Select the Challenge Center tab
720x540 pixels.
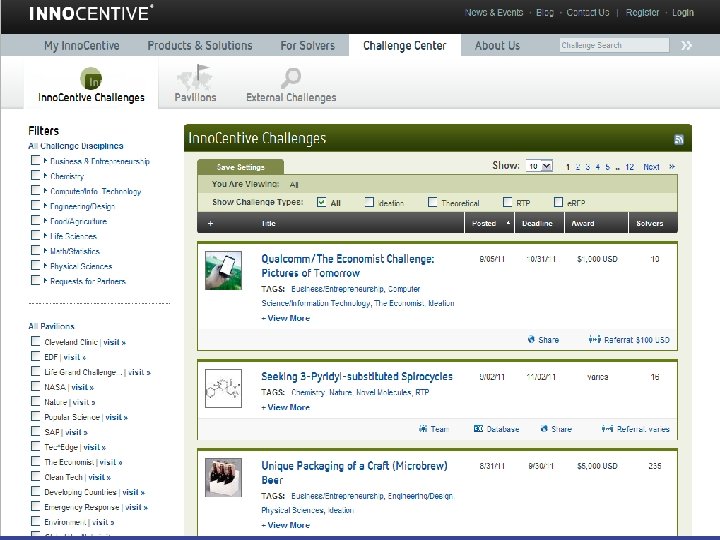[405, 45]
